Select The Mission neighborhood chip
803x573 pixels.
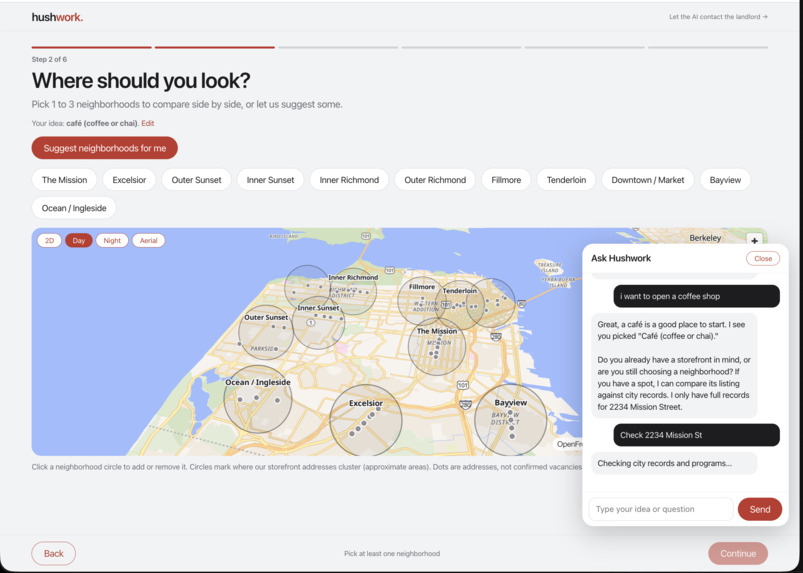64,180
